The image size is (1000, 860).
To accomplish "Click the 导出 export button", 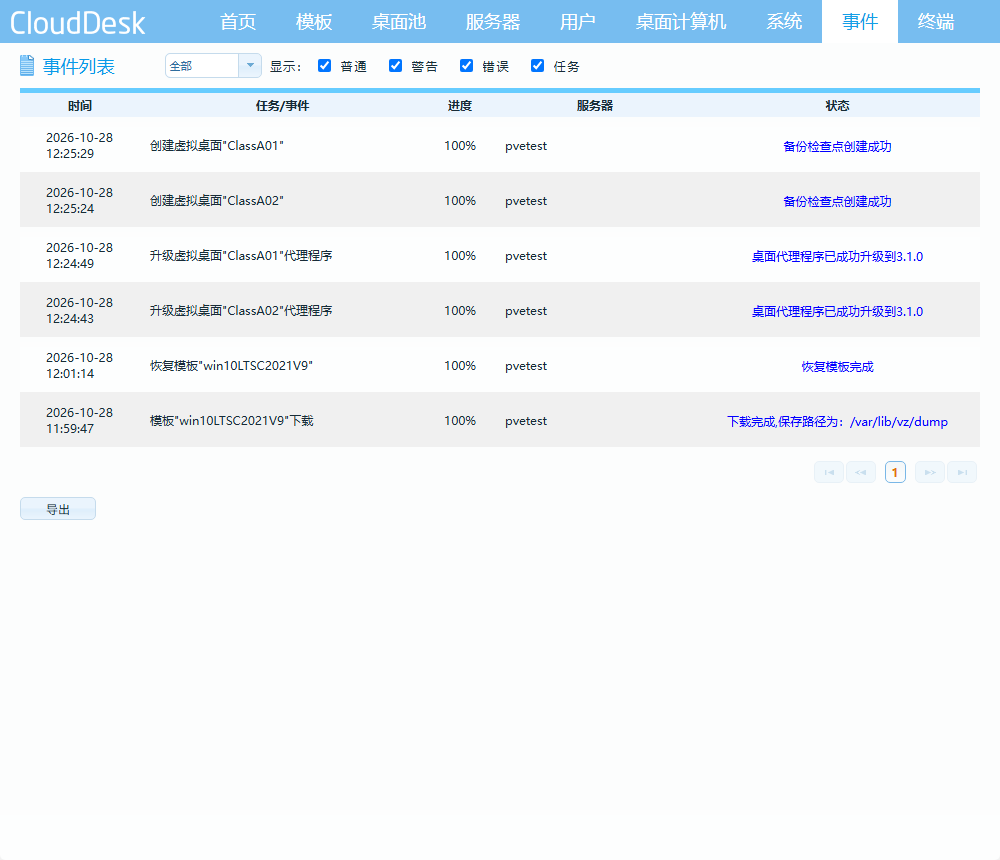I will coord(58,509).
